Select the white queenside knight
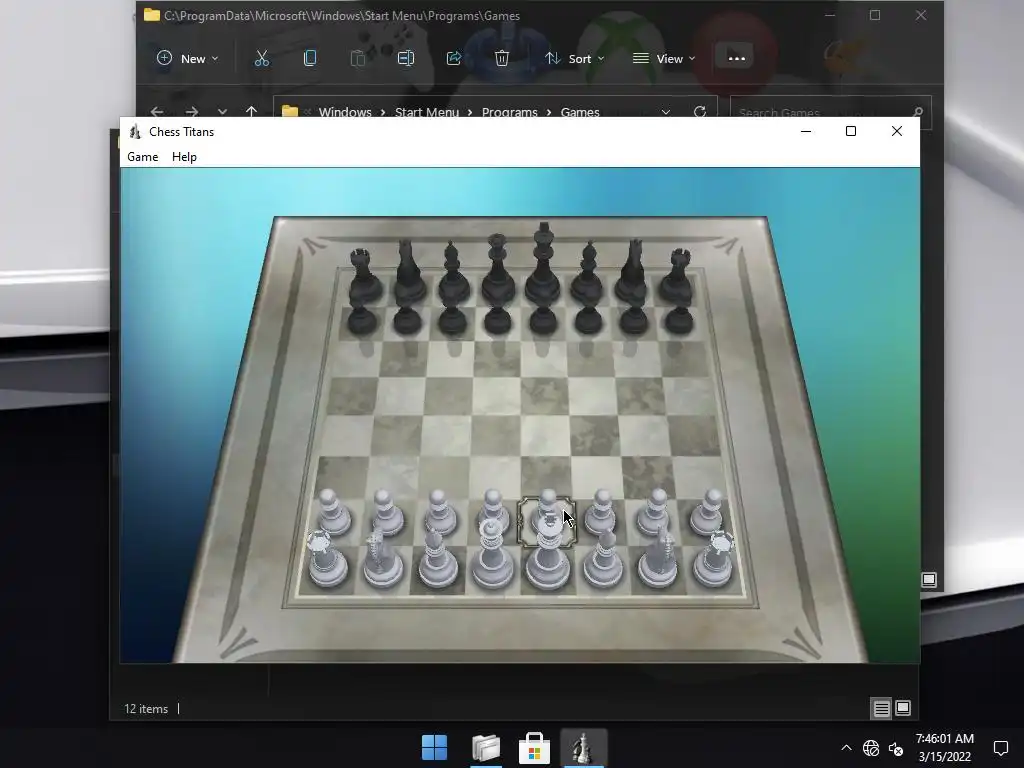 click(x=382, y=560)
